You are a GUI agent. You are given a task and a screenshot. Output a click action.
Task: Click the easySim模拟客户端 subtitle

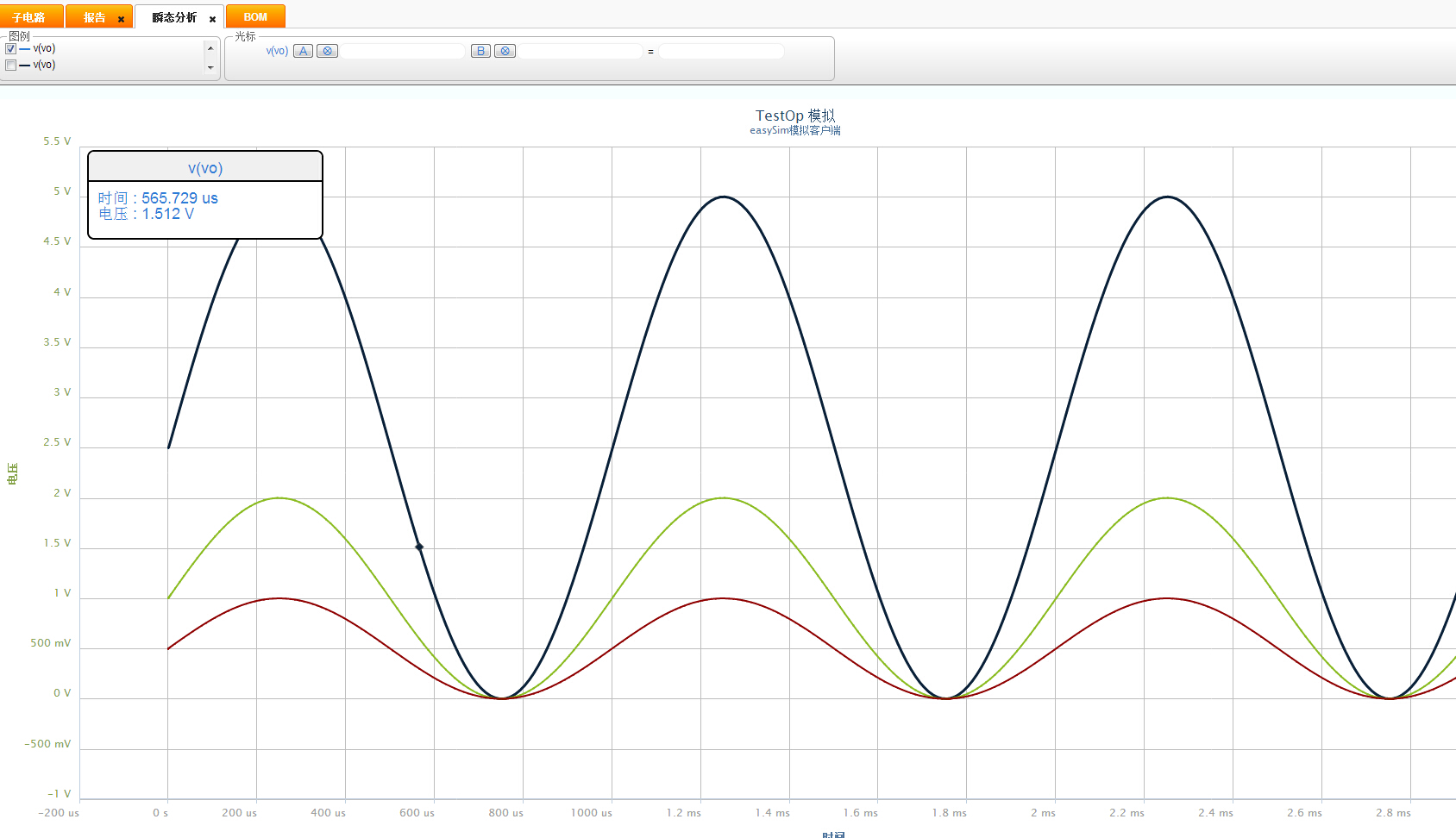(795, 130)
